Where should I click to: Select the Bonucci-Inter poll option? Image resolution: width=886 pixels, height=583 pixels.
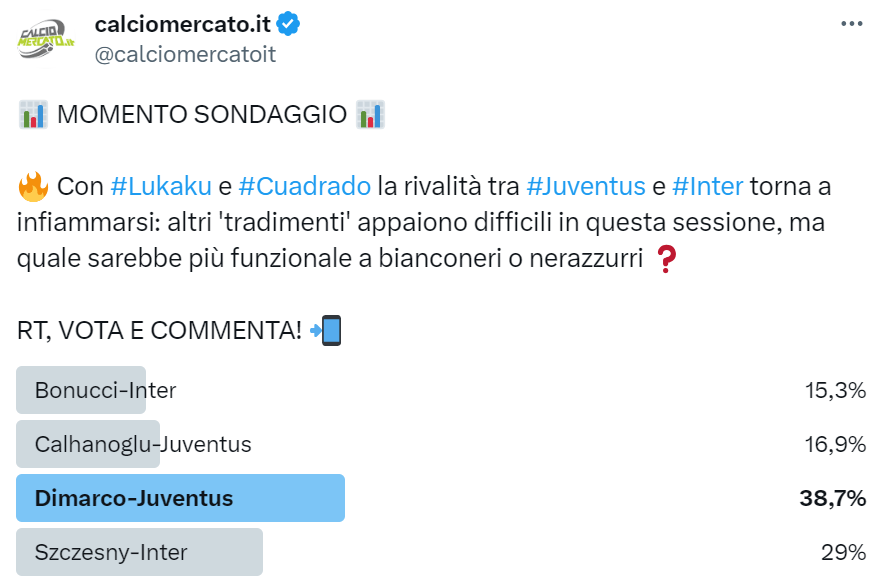[105, 390]
